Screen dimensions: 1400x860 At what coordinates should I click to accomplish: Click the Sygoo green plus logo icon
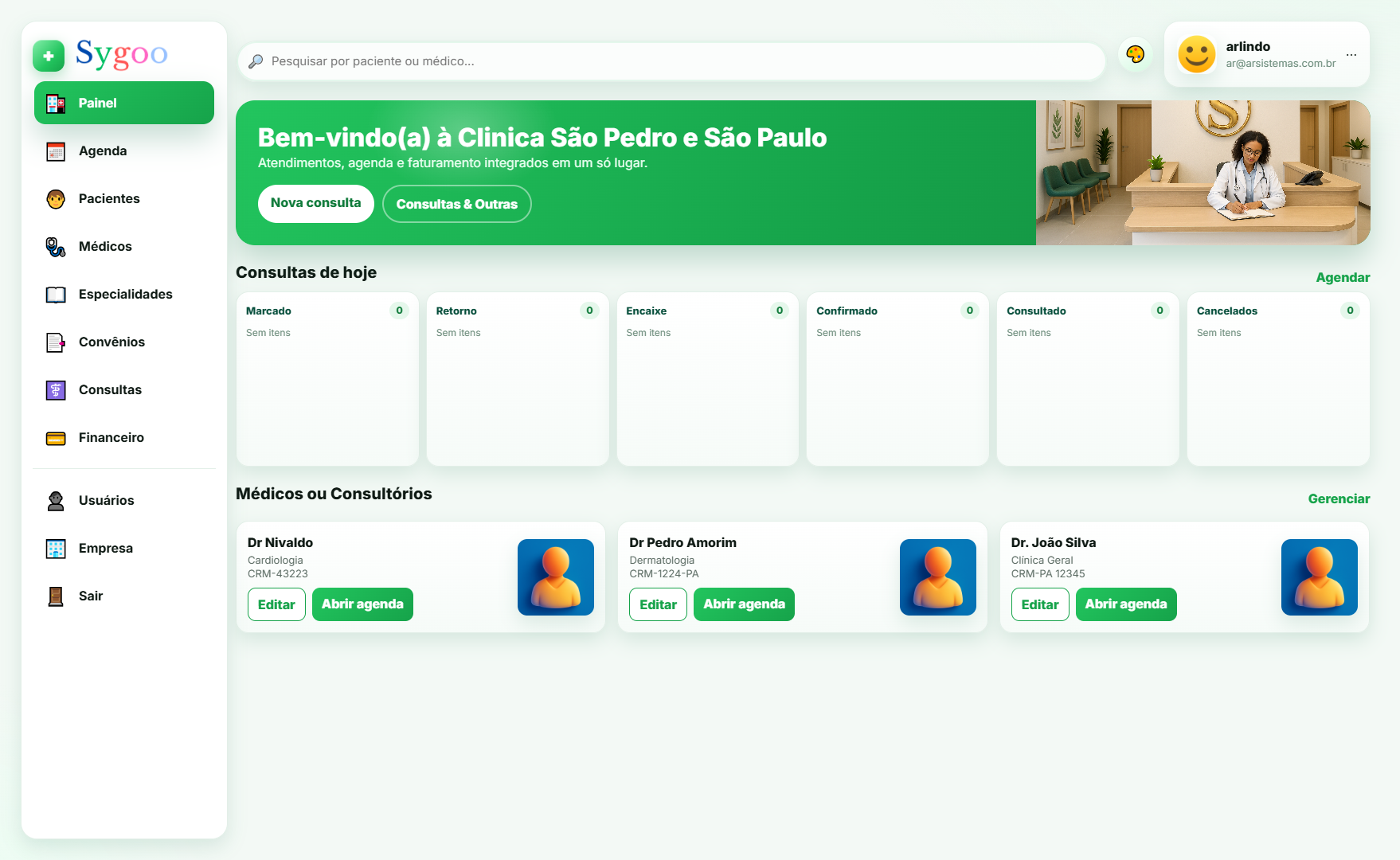pyautogui.click(x=49, y=56)
